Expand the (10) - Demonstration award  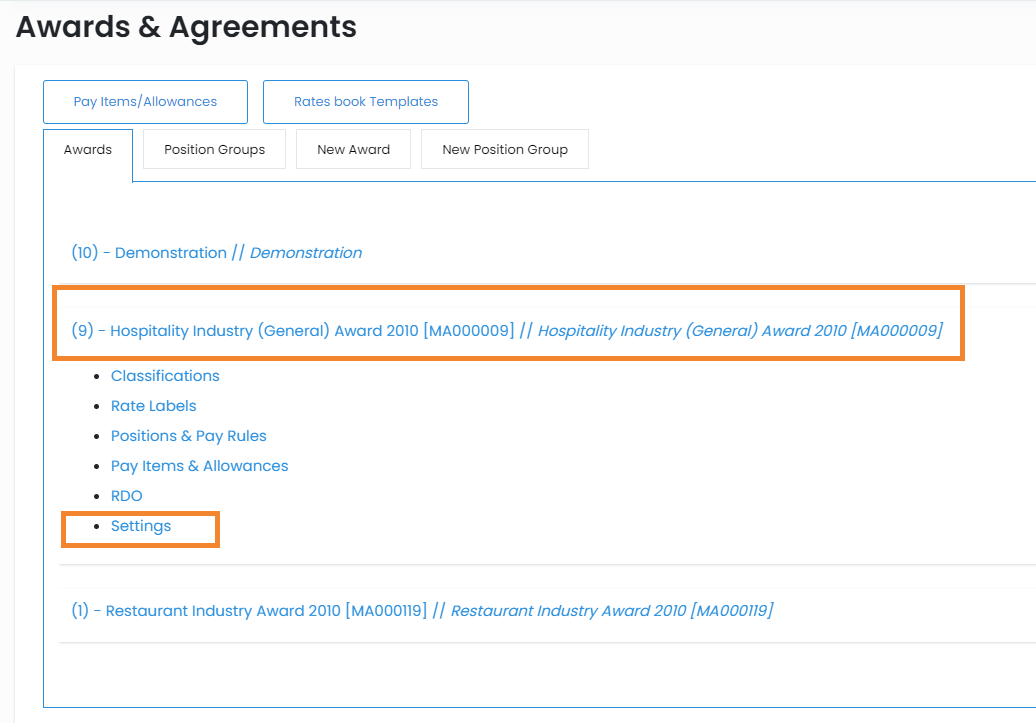tap(148, 253)
